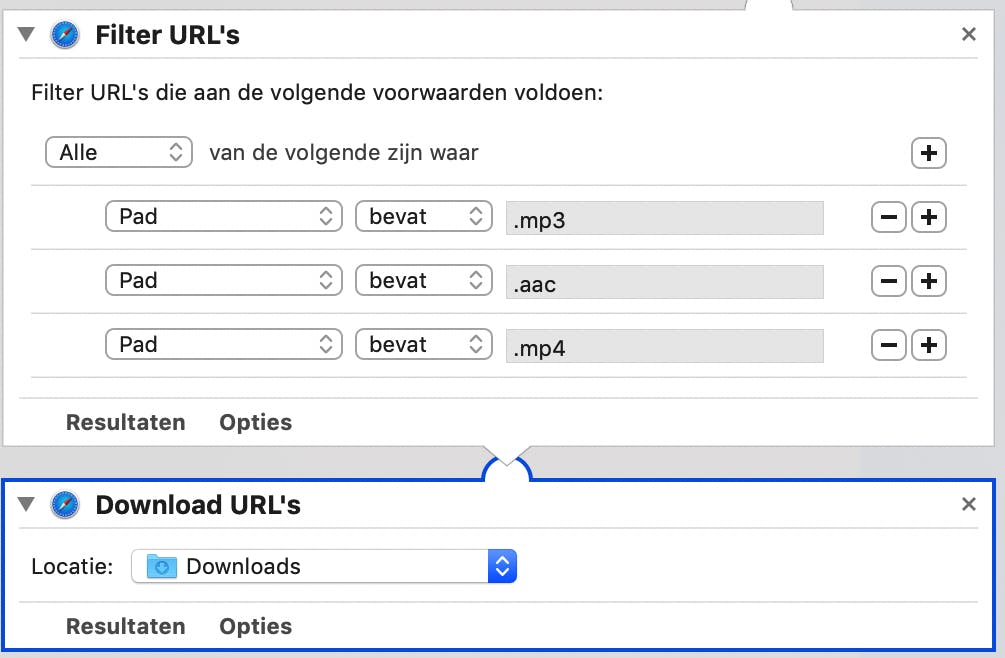Open the 'Alle' match dropdown
This screenshot has width=1005, height=658.
point(118,153)
